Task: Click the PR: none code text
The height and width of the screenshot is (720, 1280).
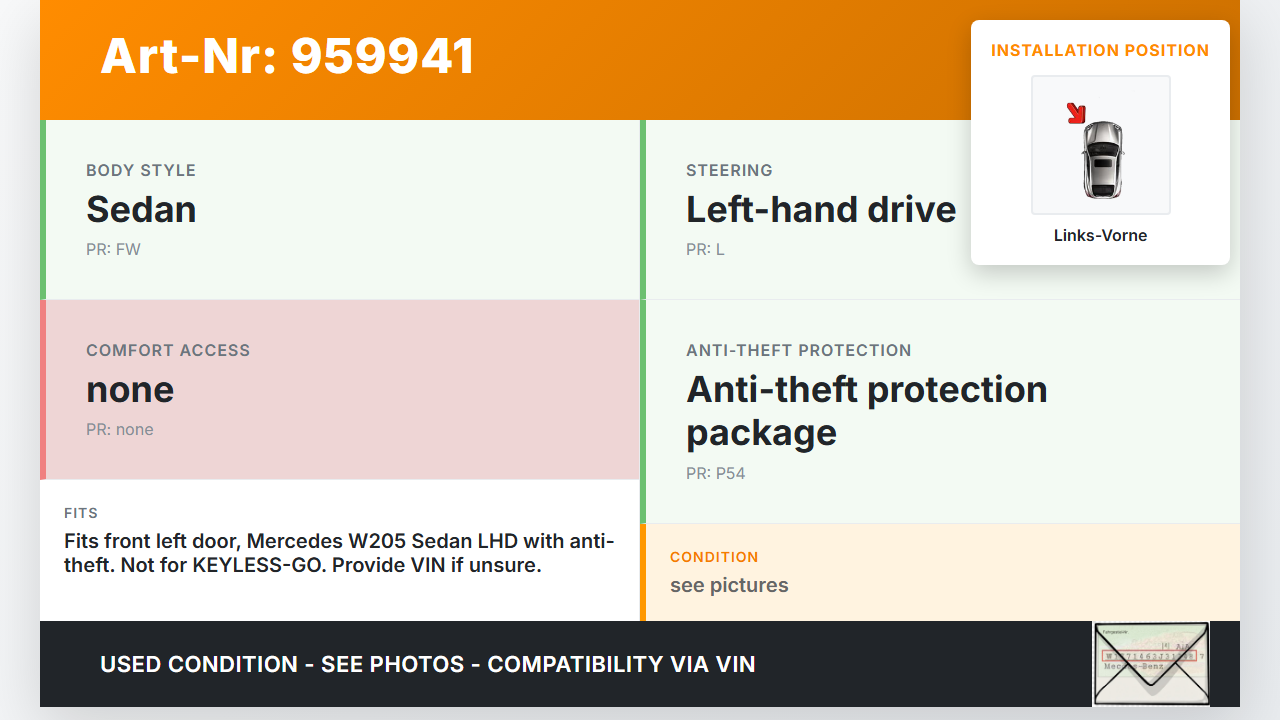Action: (x=120, y=430)
